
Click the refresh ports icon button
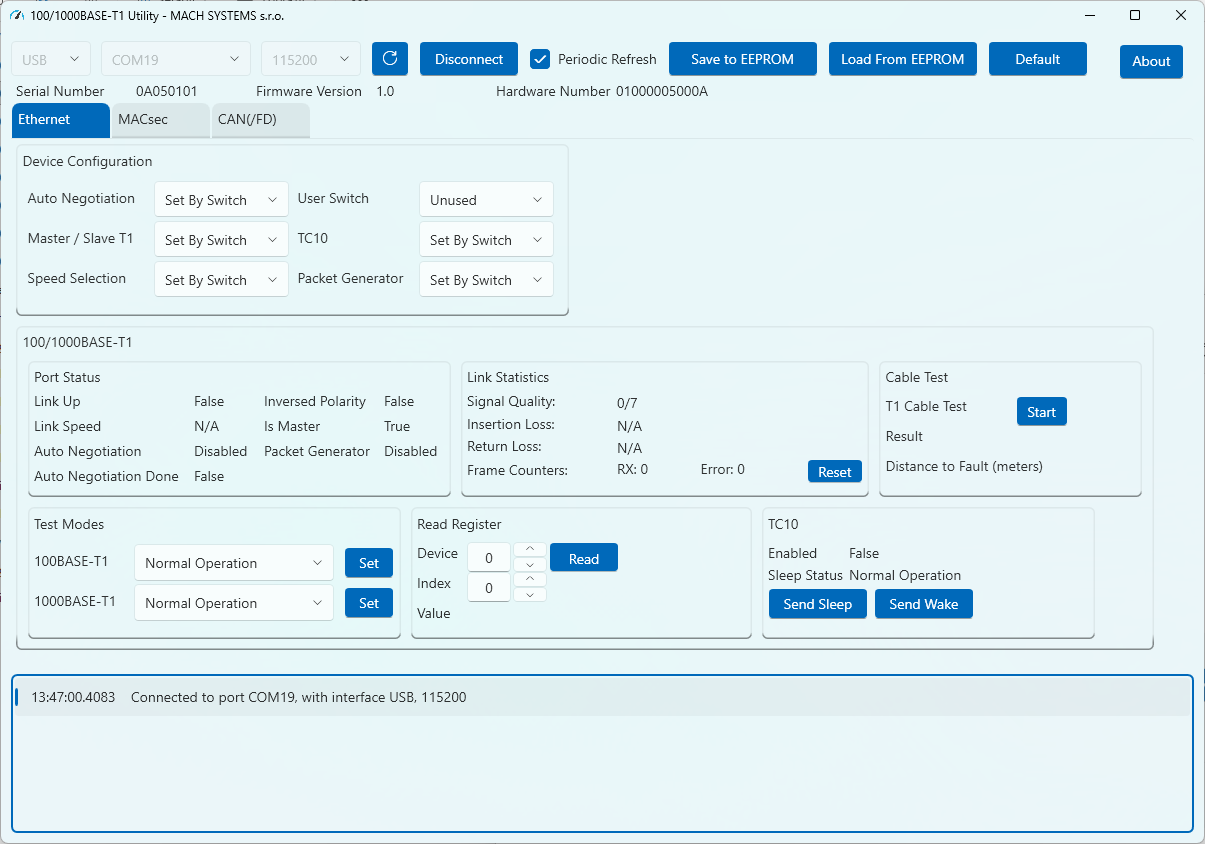point(389,59)
